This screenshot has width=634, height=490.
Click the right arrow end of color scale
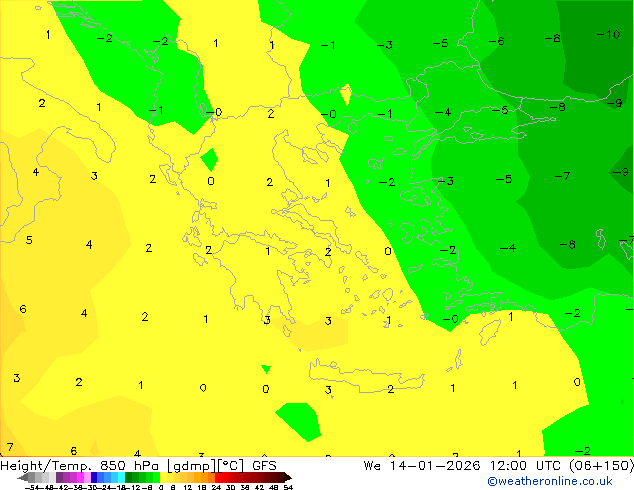[287, 478]
